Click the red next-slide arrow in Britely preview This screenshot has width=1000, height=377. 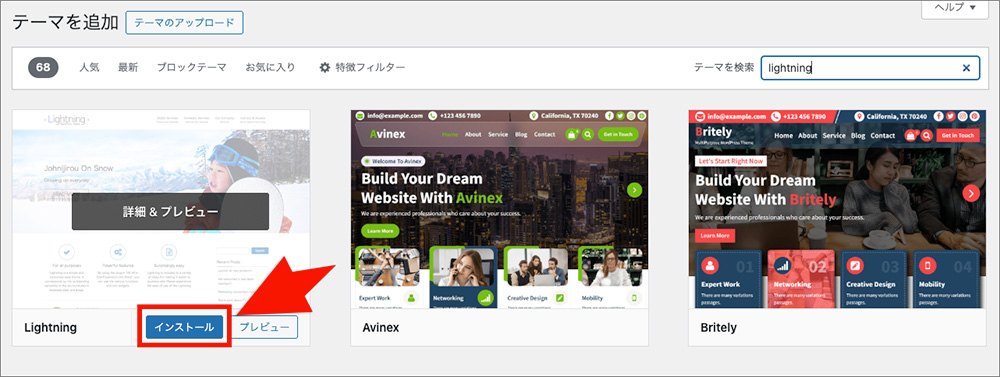[971, 193]
